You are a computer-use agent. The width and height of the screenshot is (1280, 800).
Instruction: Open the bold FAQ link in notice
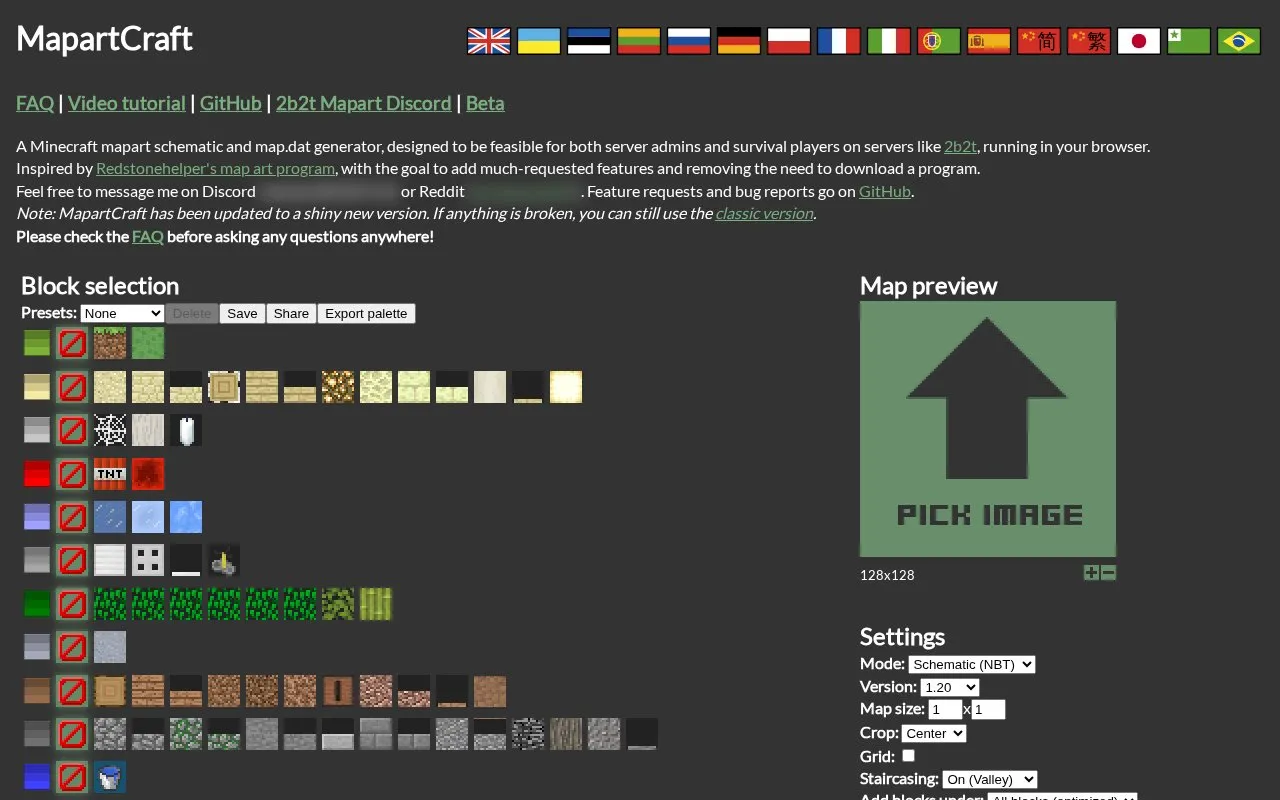pos(148,237)
